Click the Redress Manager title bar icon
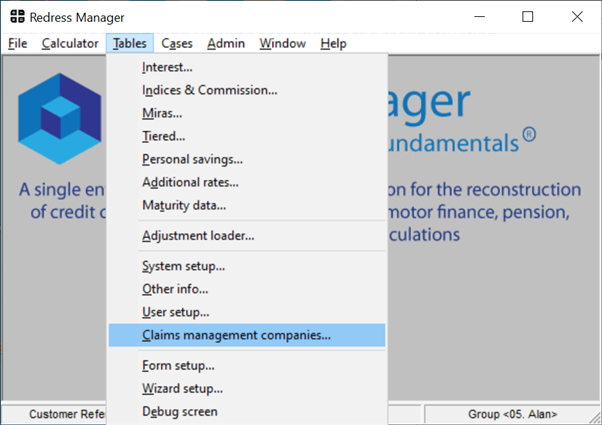The height and width of the screenshot is (425, 602). [x=17, y=17]
